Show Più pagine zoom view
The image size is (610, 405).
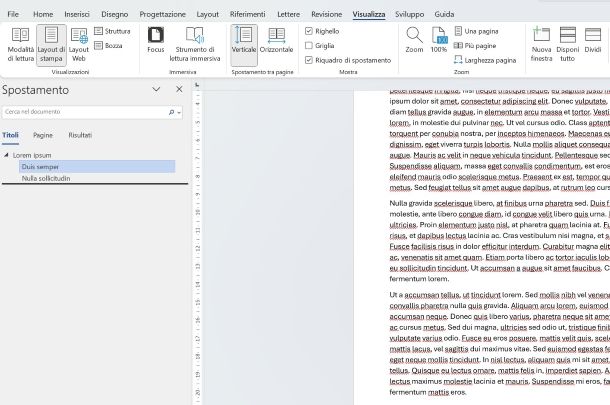475,46
